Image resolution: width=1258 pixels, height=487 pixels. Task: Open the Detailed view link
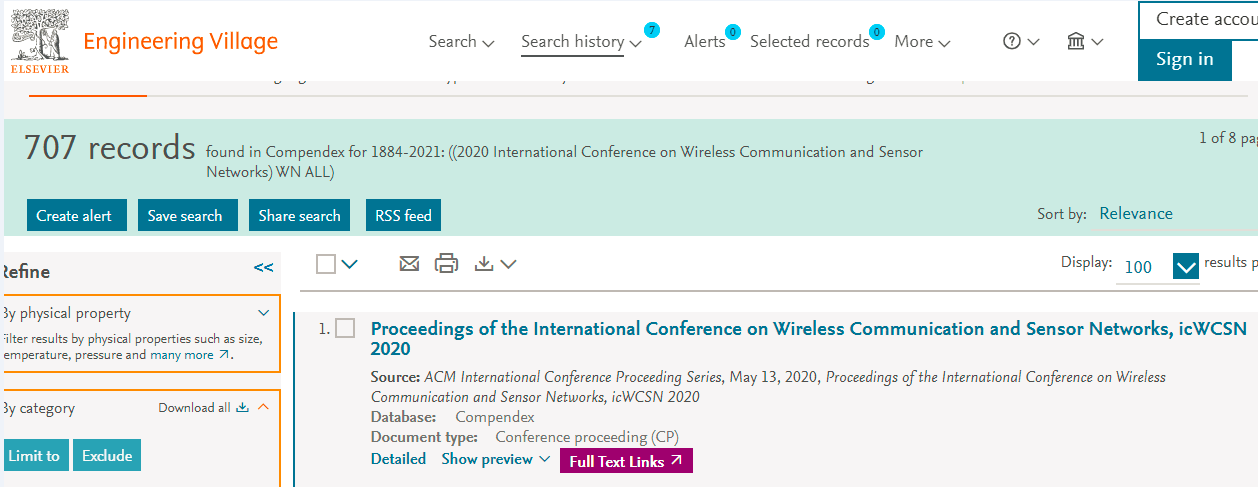coord(398,459)
